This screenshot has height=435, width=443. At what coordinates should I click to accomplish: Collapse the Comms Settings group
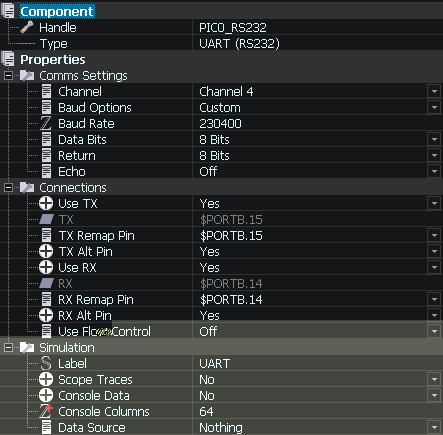[x=8, y=76]
